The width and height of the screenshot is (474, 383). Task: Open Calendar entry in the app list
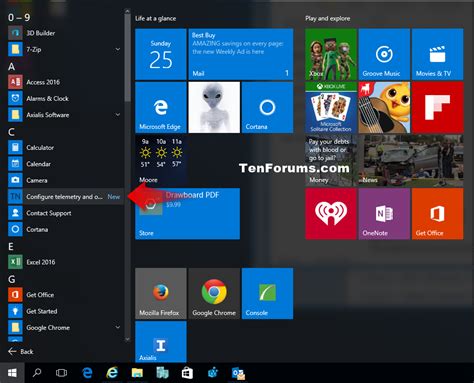[65, 164]
